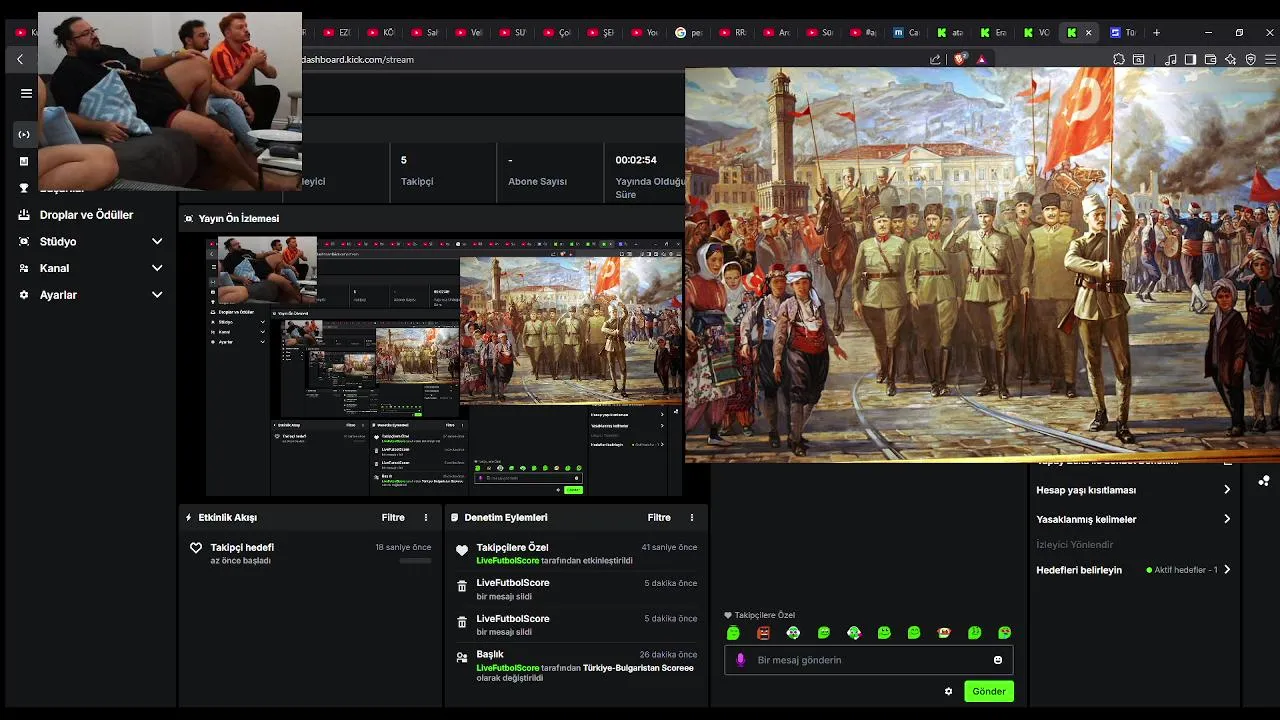Image resolution: width=1280 pixels, height=720 pixels.
Task: Expand the Stüdyo chevron
Action: click(157, 242)
